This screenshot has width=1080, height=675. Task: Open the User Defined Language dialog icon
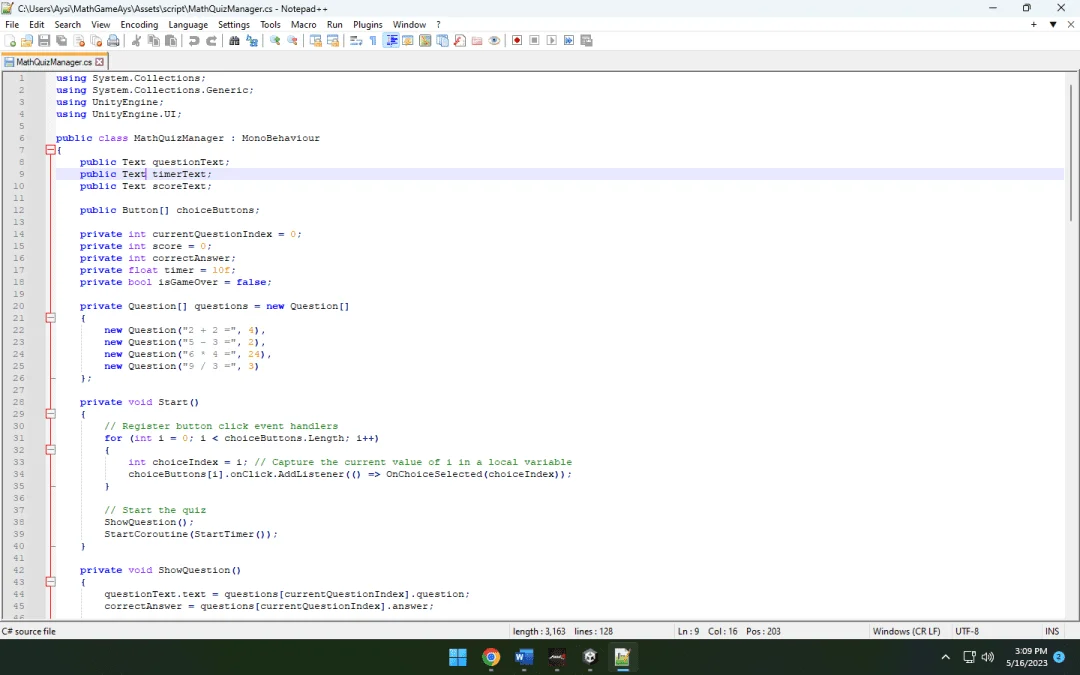[408, 41]
